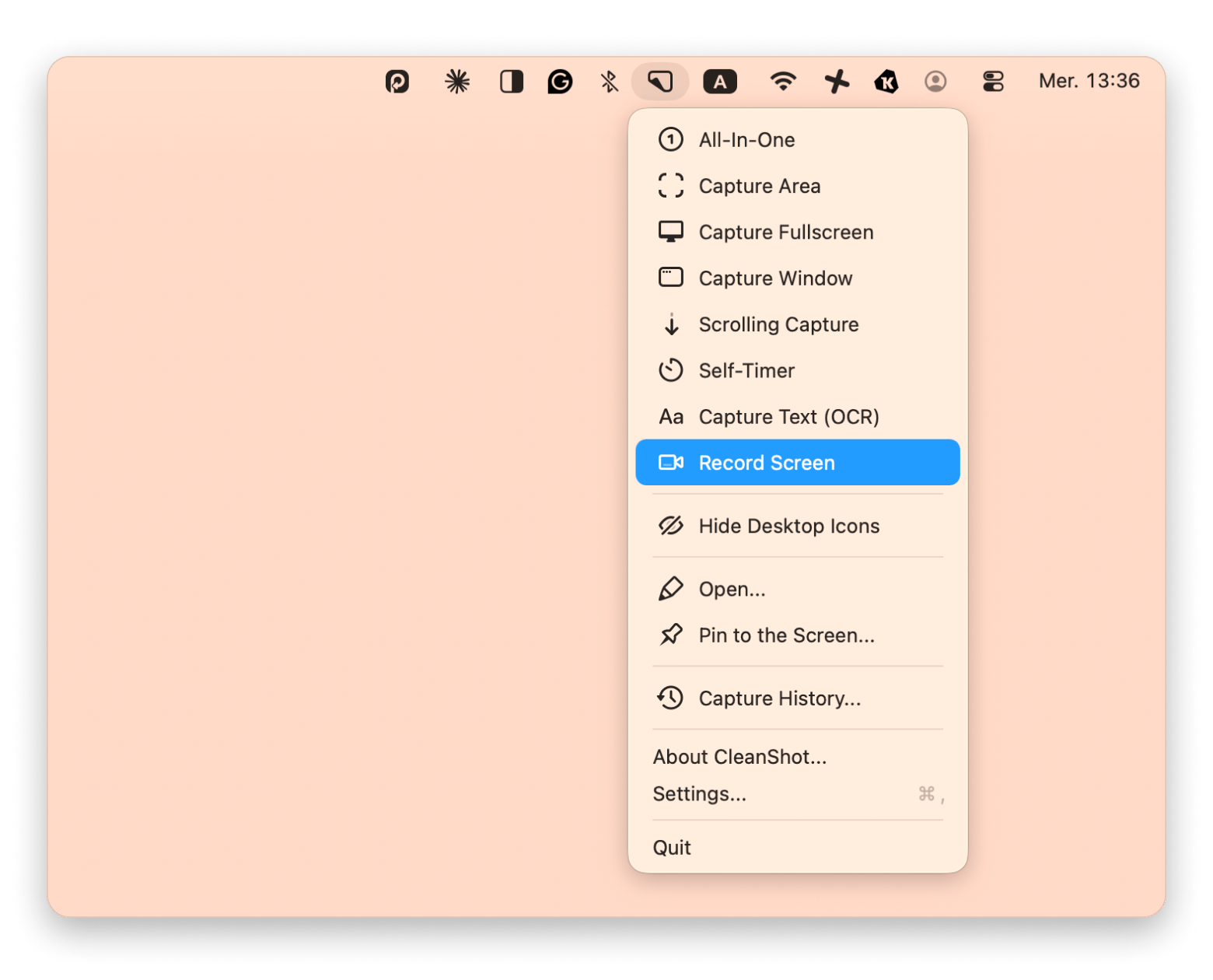Open Control Center from menu bar
Screen dimensions: 1213x980
click(x=993, y=81)
